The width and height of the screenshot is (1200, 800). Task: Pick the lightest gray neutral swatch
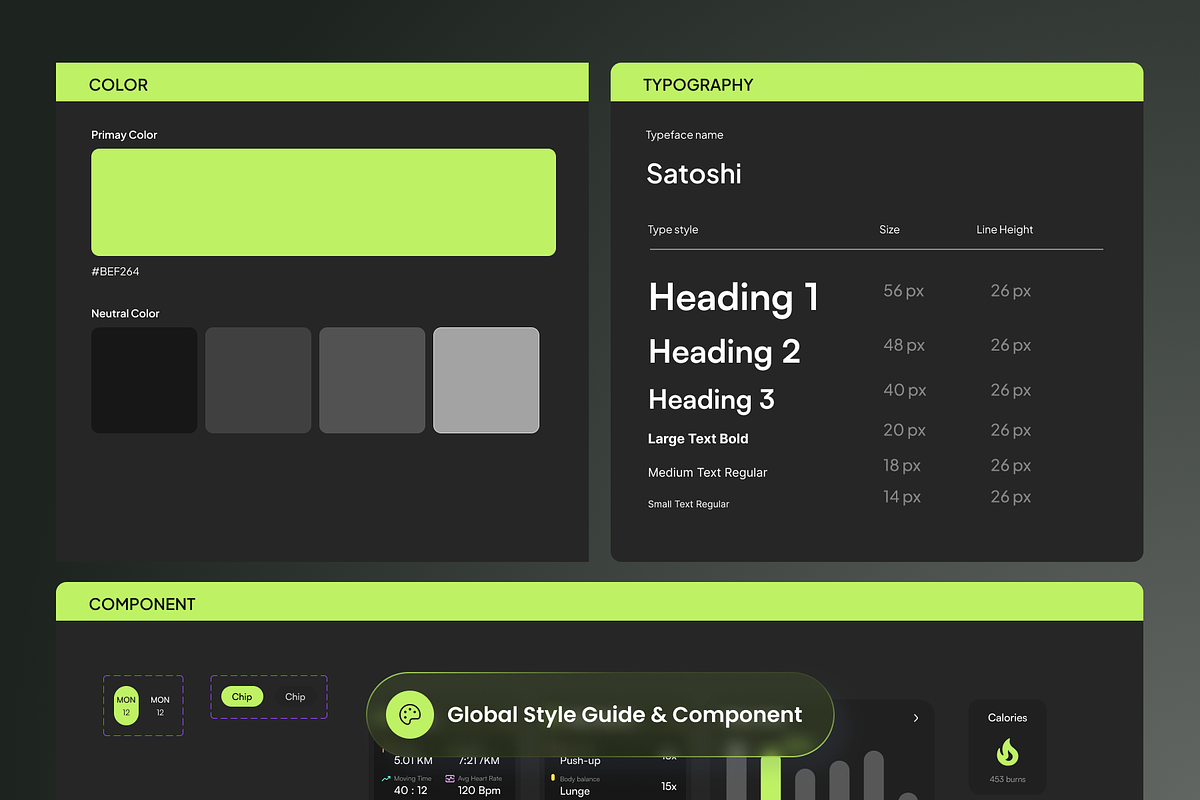click(486, 380)
